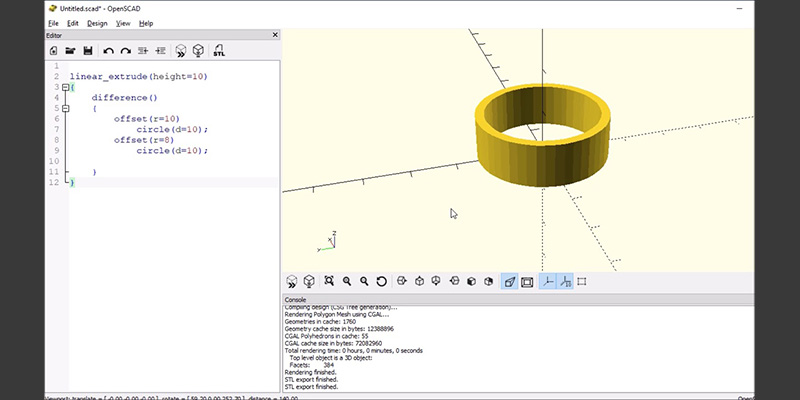Click 'CGAL Polyhedrons in cache: 55' line
The image size is (800, 400).
327,336
